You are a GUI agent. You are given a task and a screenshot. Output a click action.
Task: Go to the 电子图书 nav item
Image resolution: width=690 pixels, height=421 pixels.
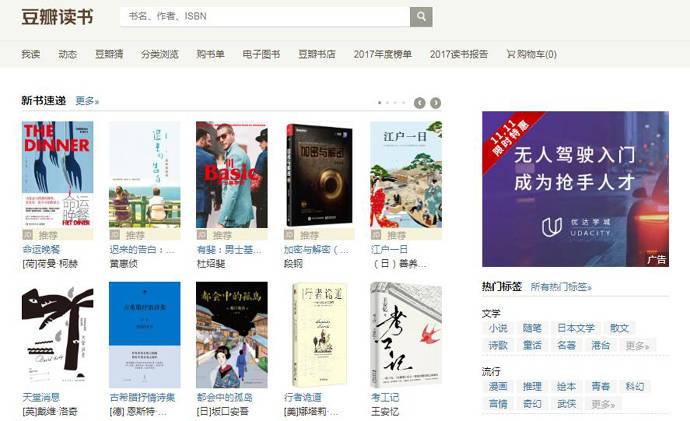(x=261, y=54)
